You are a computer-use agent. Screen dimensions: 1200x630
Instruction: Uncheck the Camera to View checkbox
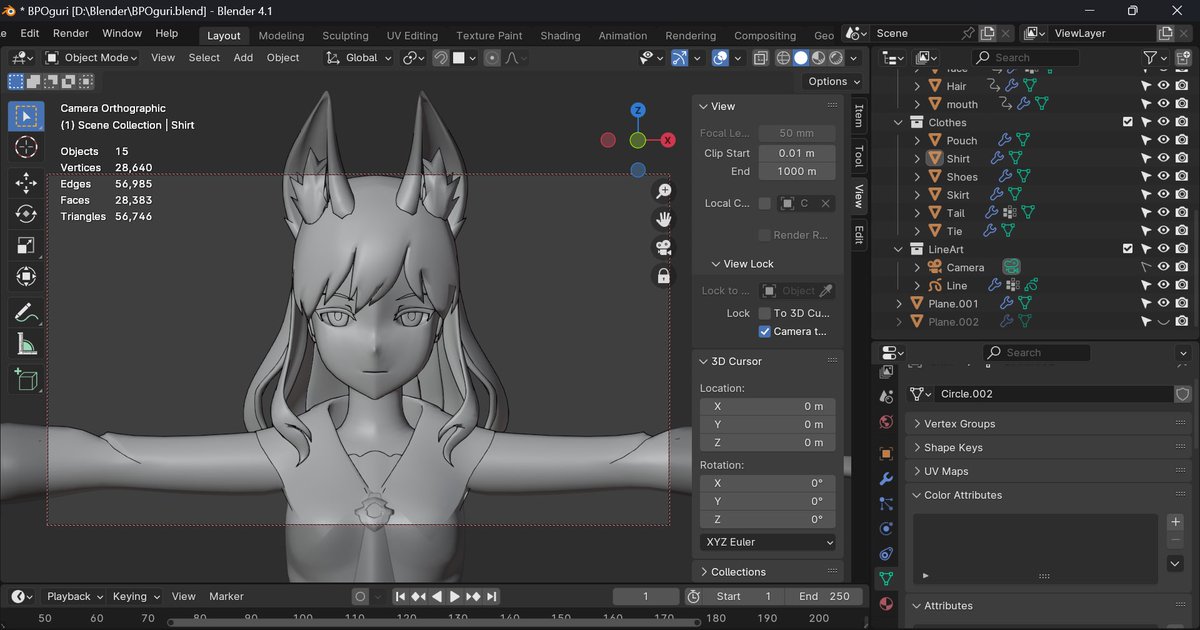[x=765, y=331]
